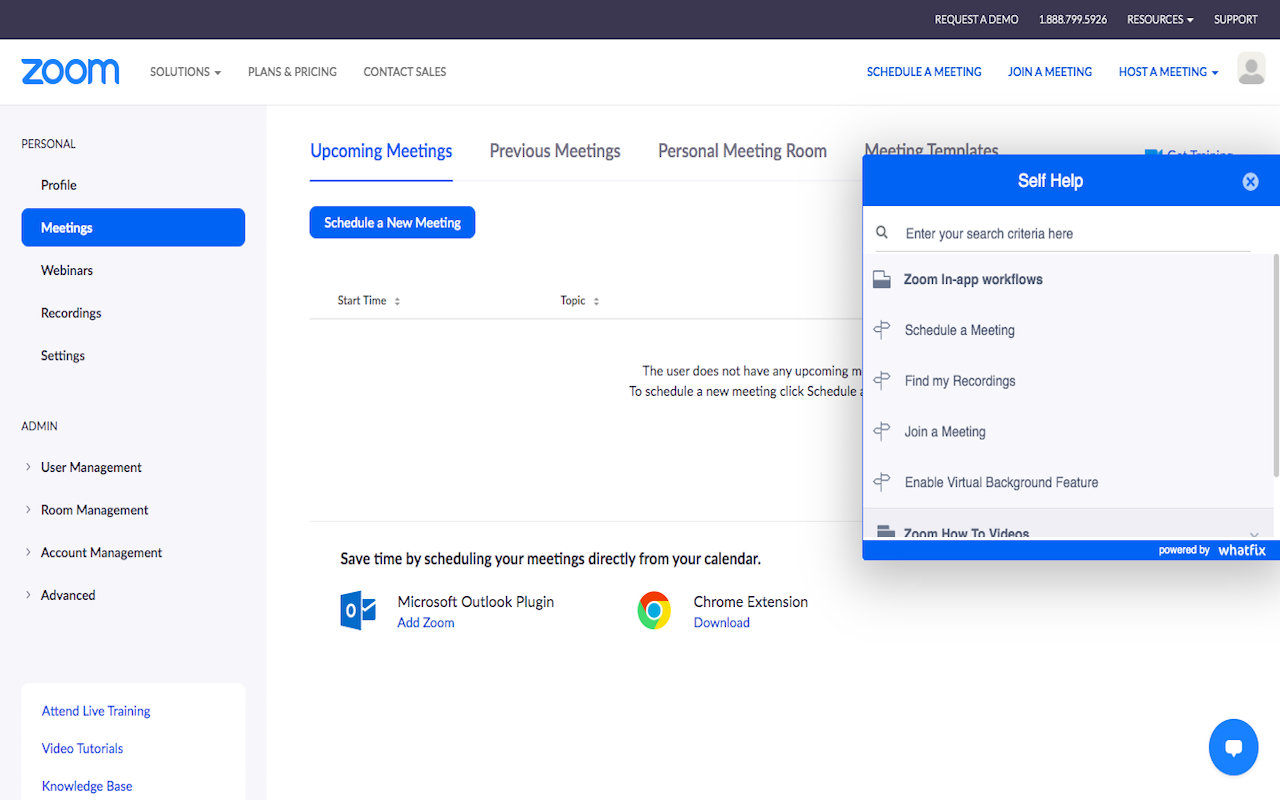Click the Self Help panel scrollbar
This screenshot has height=800, width=1280.
coord(1275,365)
